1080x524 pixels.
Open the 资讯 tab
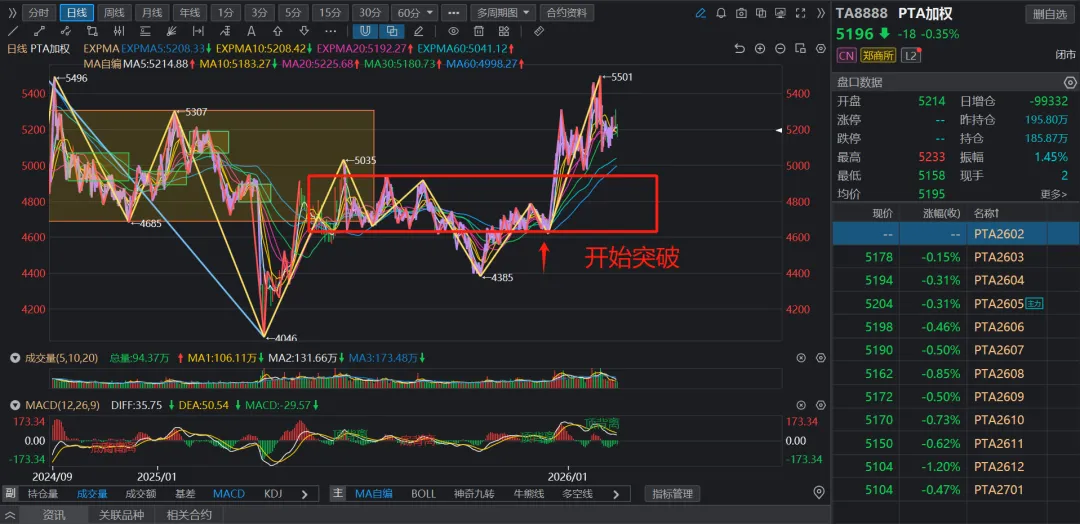54,514
